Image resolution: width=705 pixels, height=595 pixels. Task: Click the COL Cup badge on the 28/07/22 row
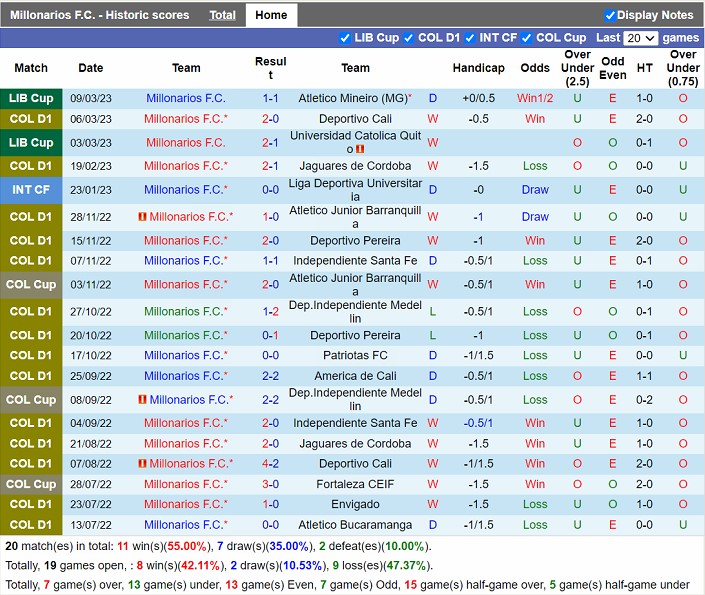(x=30, y=484)
